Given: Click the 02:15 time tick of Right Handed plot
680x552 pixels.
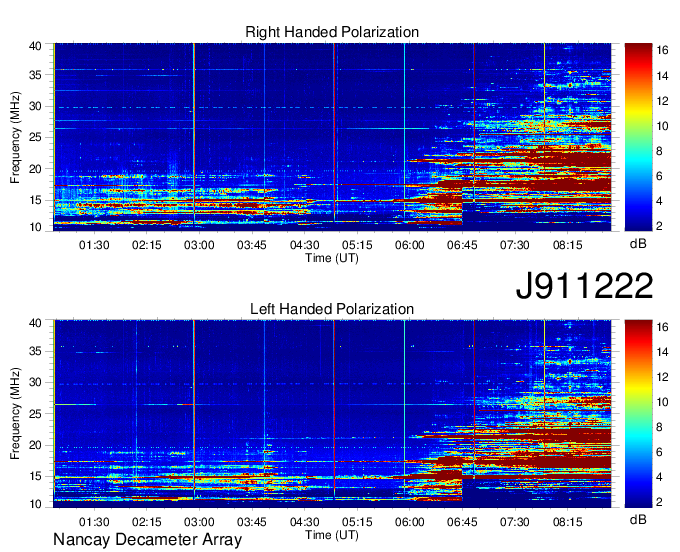Looking at the screenshot, I should pos(147,245).
